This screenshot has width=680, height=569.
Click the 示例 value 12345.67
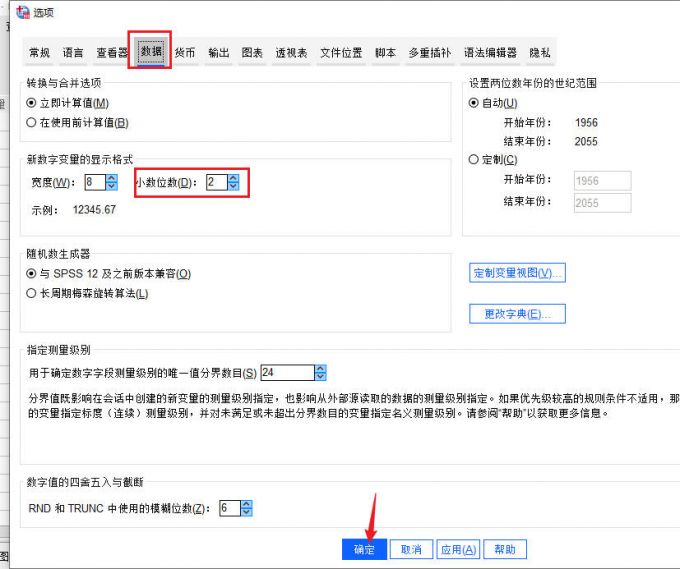pyautogui.click(x=94, y=210)
